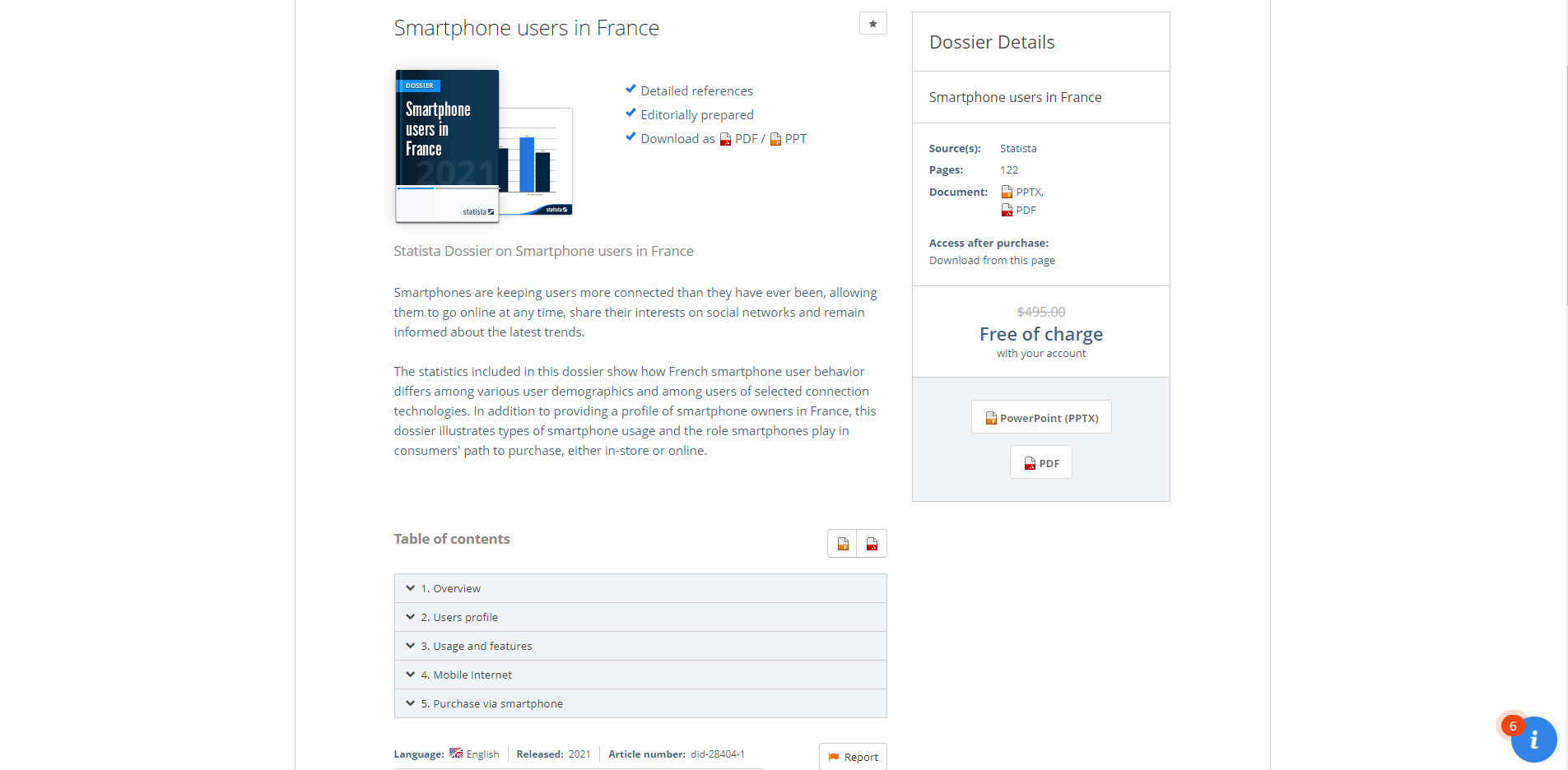
Task: Click the struck-through $495.00 price
Action: pyautogui.click(x=1041, y=312)
